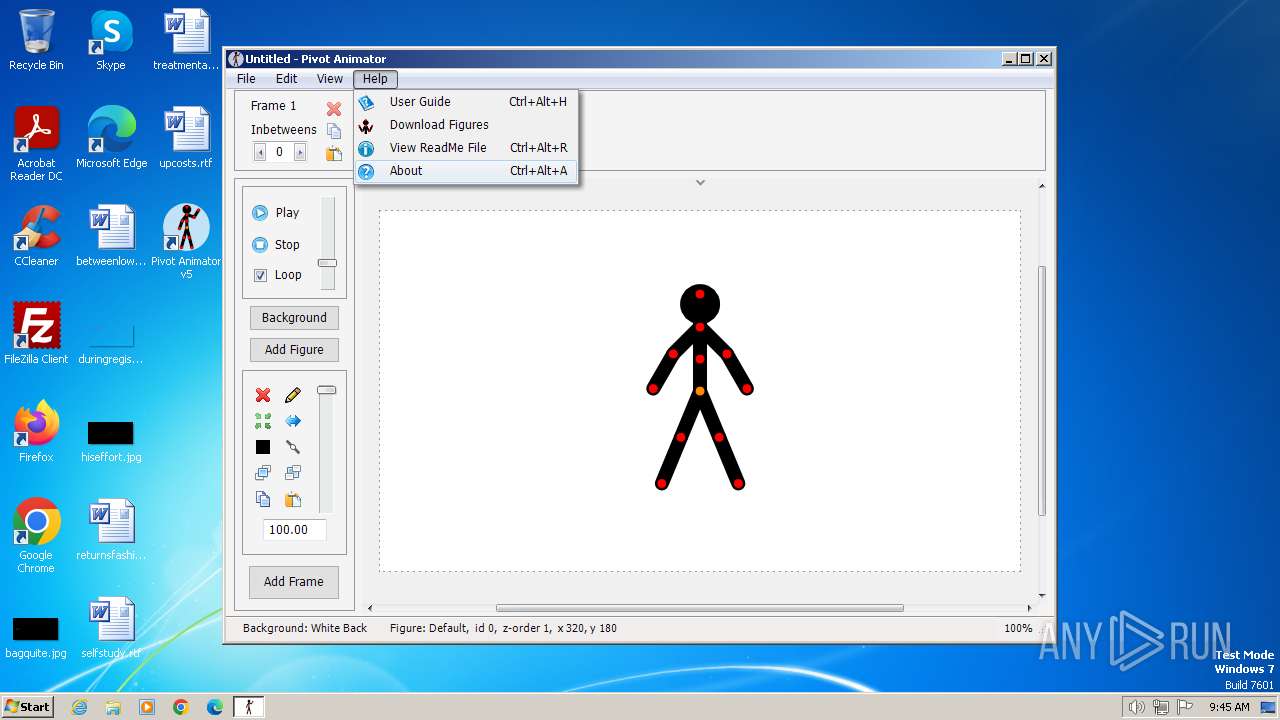Click the Inbetweens number field
The image size is (1280, 720).
(x=280, y=152)
